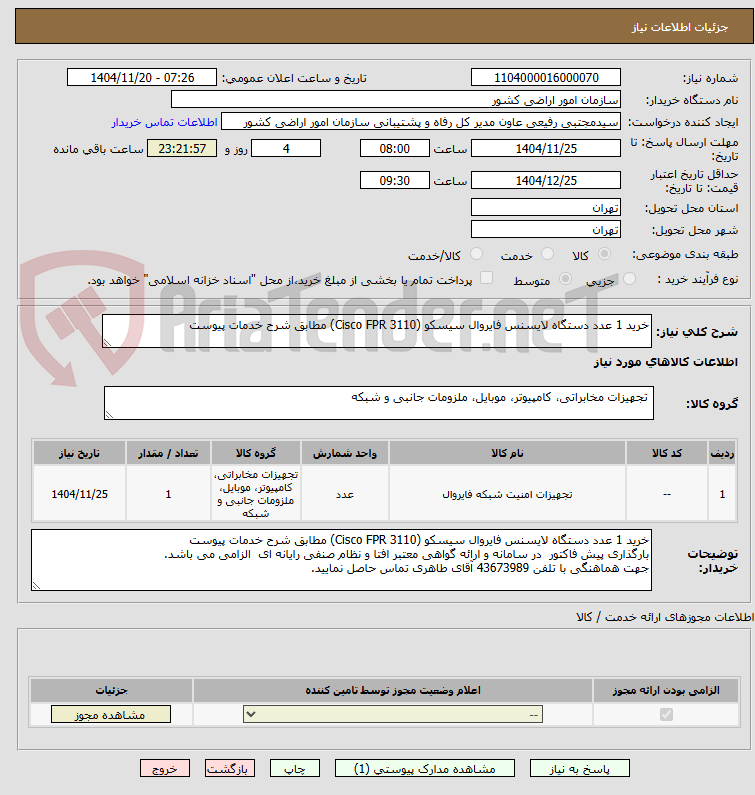Click the buyer organization name field
The width and height of the screenshot is (755, 795).
pyautogui.click(x=396, y=99)
